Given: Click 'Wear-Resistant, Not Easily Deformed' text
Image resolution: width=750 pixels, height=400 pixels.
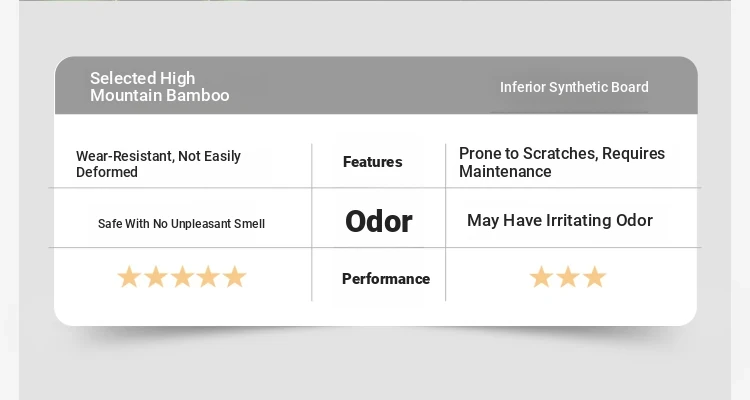Looking at the screenshot, I should [158, 164].
